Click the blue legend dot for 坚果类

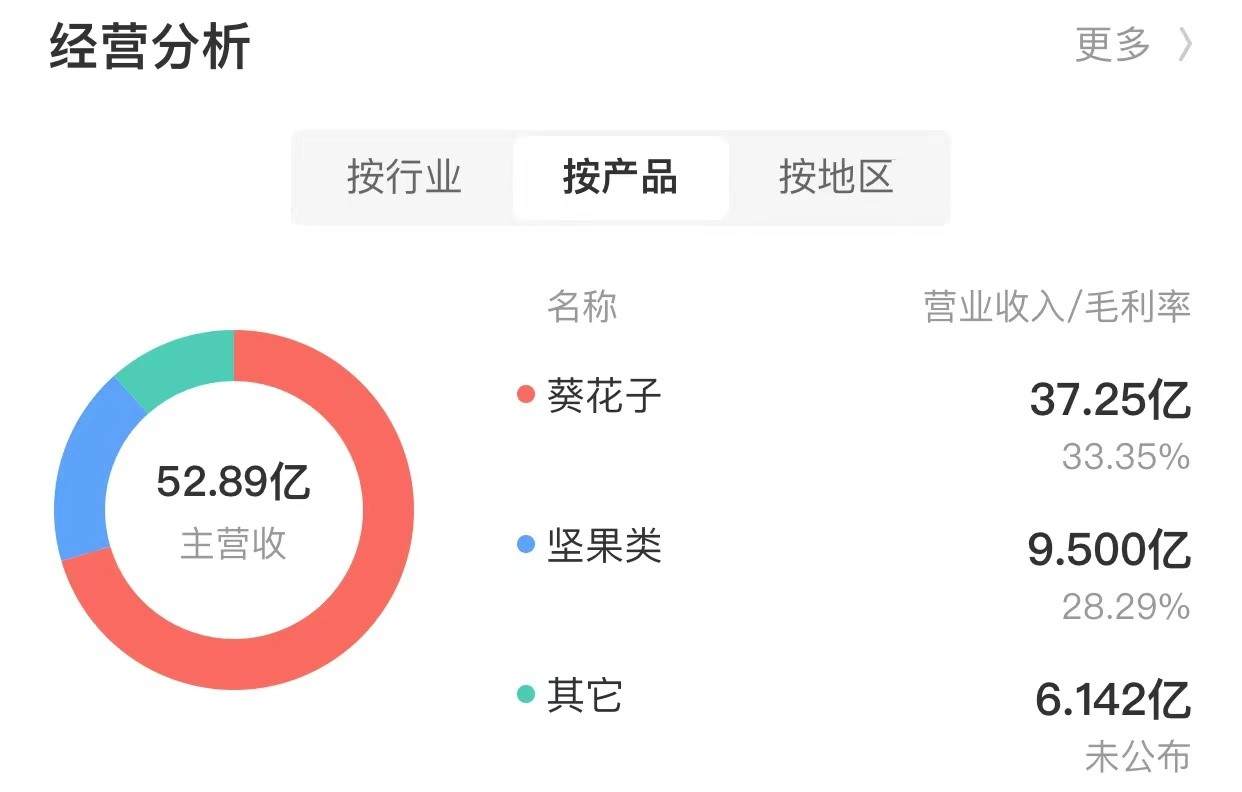[x=526, y=545]
